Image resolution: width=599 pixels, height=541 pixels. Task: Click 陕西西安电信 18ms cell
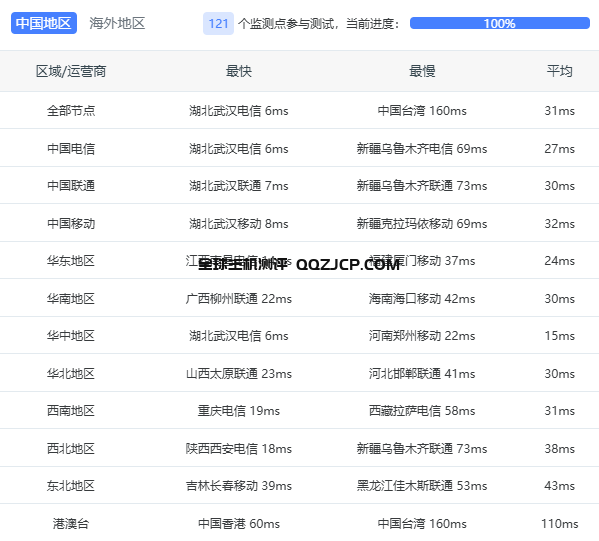click(x=239, y=449)
